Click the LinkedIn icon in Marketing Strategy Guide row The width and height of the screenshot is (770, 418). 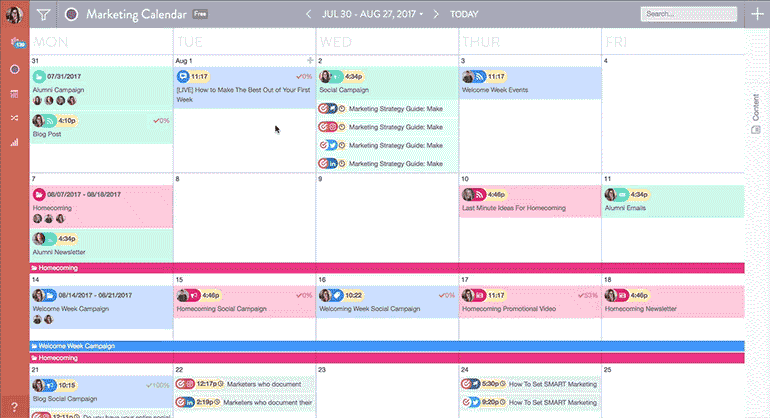[332, 164]
